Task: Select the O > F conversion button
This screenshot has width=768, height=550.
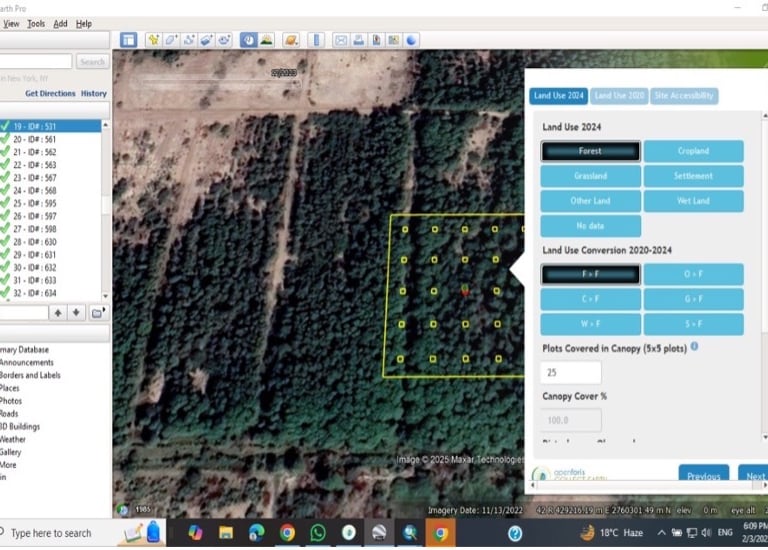Action: (693, 274)
